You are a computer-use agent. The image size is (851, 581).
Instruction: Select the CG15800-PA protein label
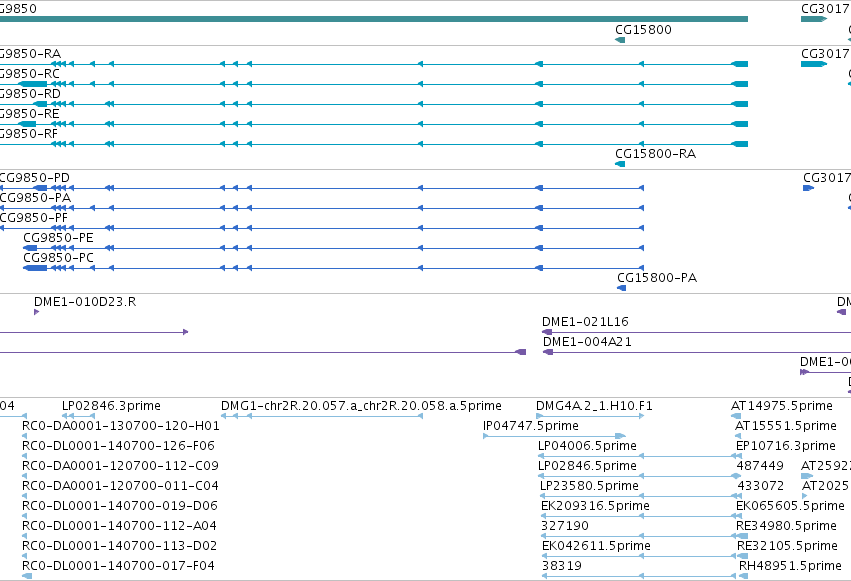coord(657,278)
